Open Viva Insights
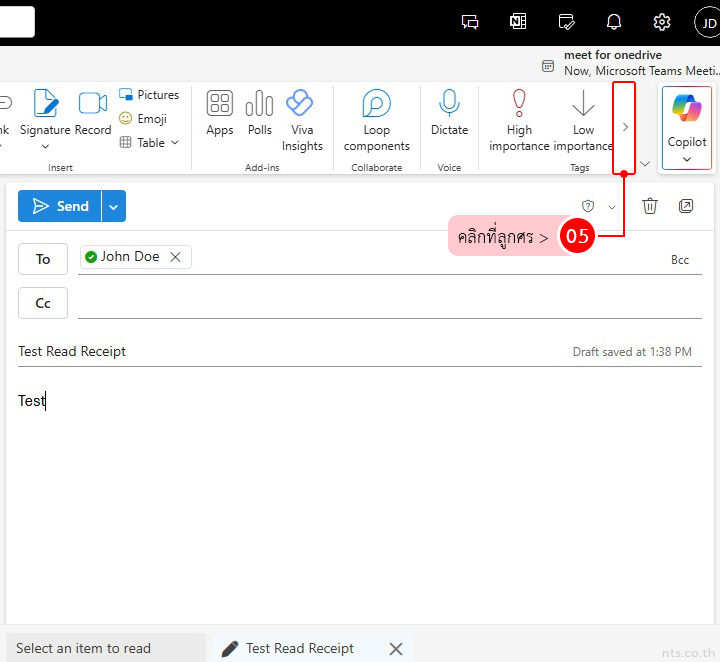The width and height of the screenshot is (720, 662). click(x=302, y=120)
